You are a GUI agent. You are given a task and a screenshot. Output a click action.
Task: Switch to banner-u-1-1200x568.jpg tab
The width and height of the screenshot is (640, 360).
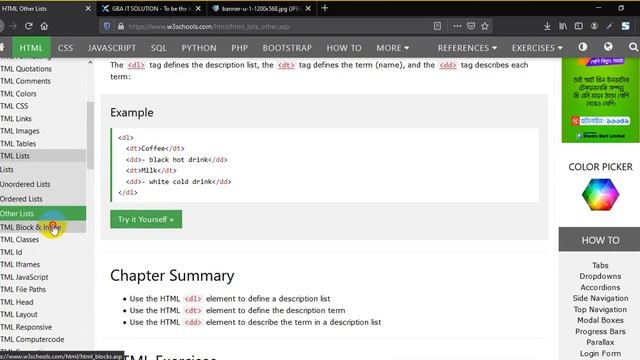coord(261,8)
